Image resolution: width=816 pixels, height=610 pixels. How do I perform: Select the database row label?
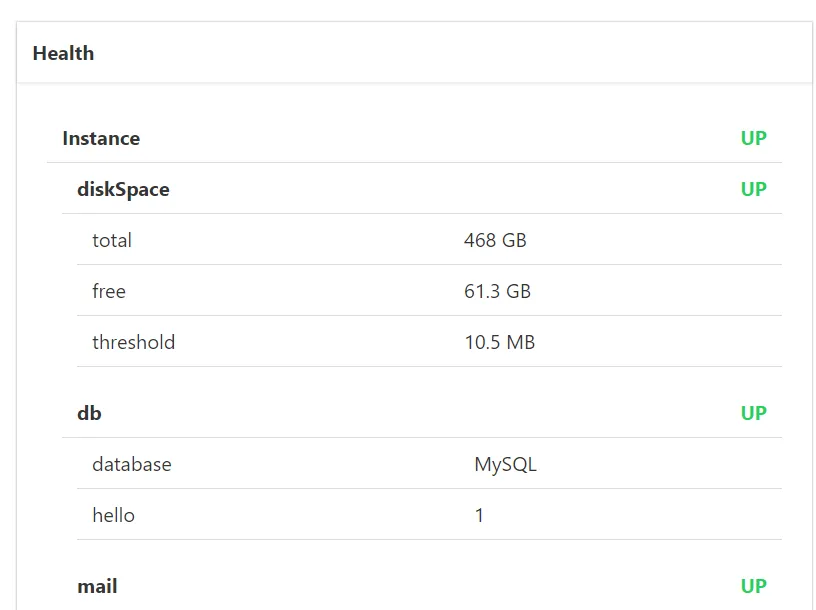[132, 464]
